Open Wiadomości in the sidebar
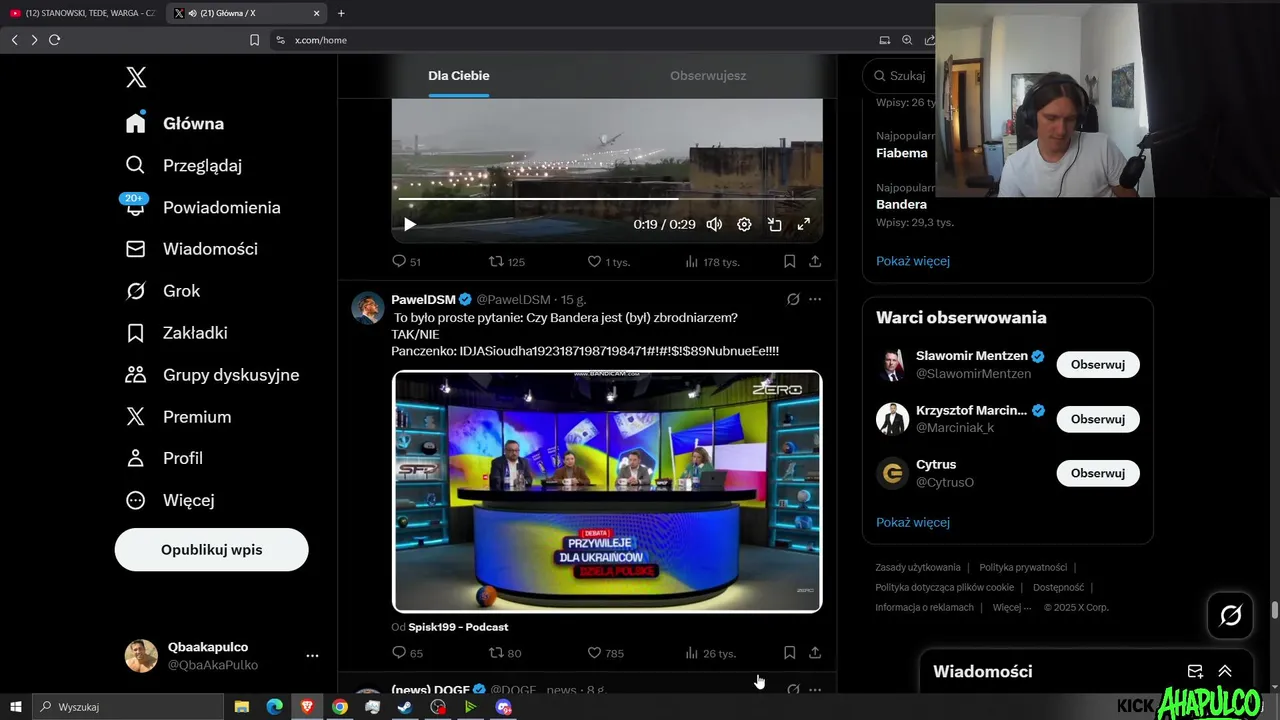This screenshot has width=1280, height=720. pyautogui.click(x=191, y=249)
